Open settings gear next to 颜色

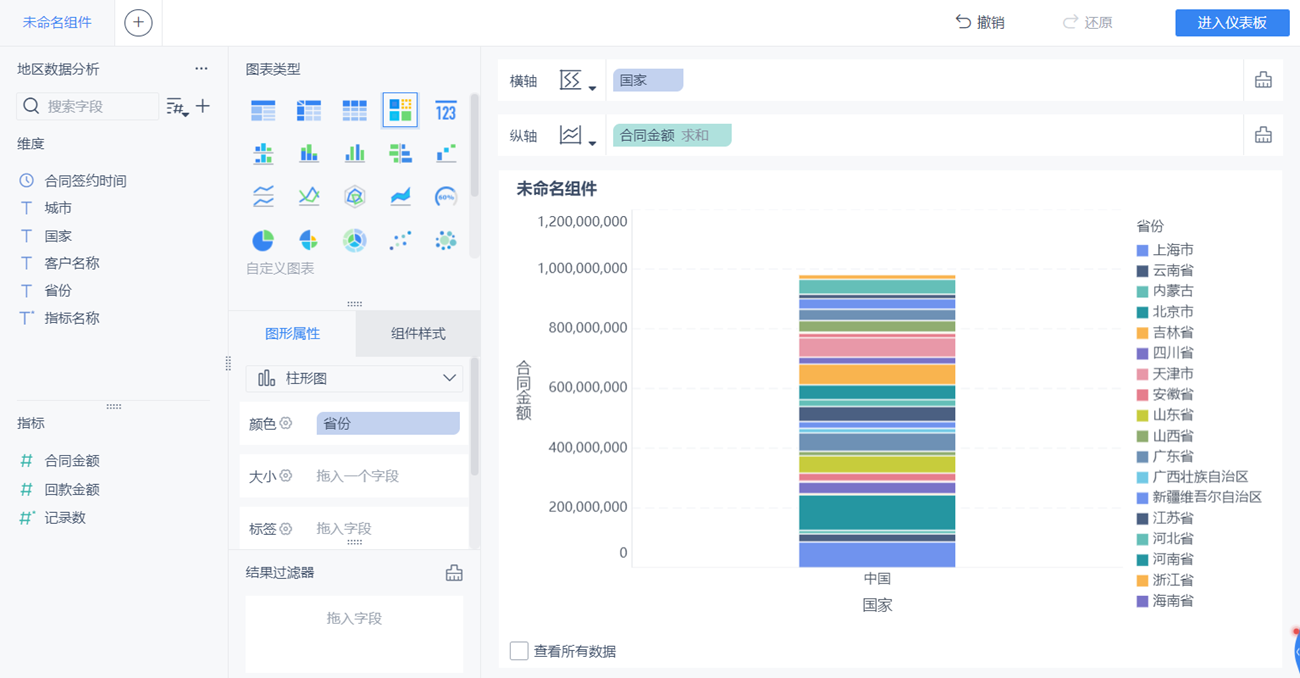click(286, 423)
